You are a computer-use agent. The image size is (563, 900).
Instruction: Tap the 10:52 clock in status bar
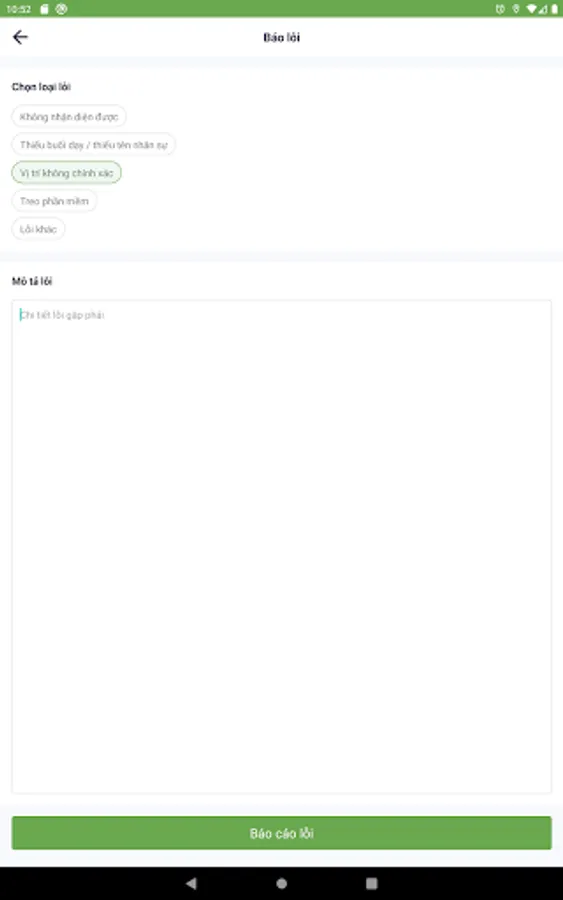click(x=18, y=9)
